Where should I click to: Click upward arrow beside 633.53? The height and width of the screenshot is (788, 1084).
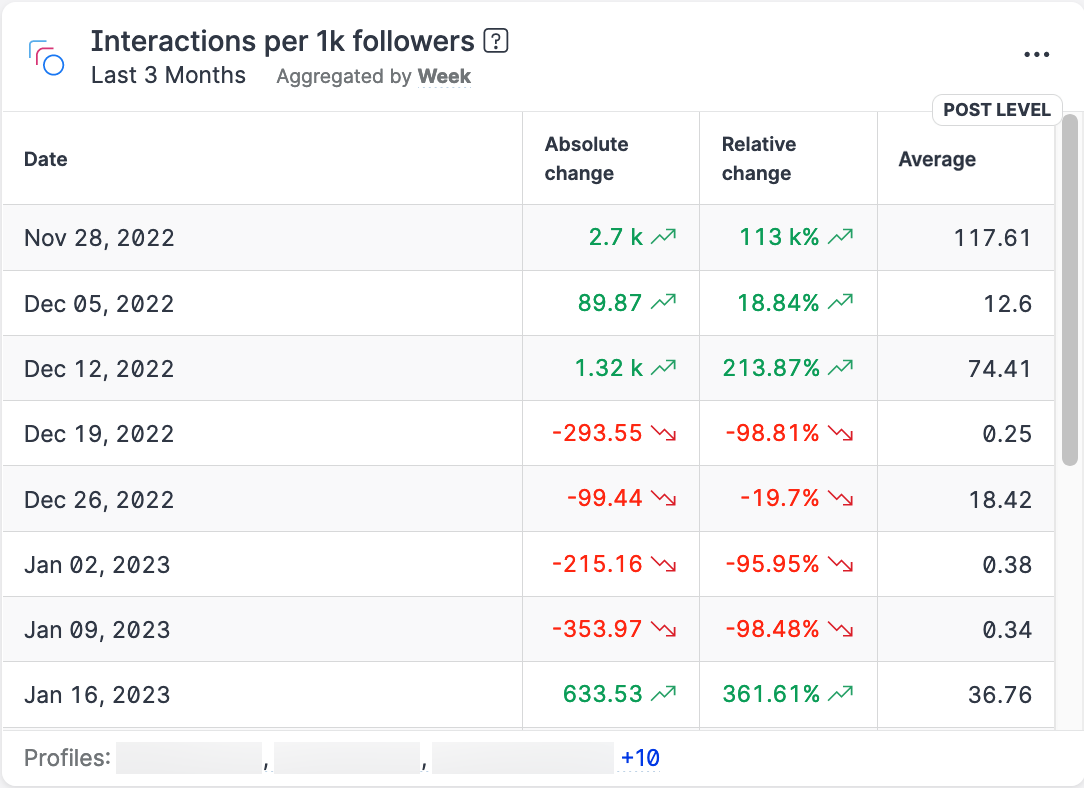[664, 694]
